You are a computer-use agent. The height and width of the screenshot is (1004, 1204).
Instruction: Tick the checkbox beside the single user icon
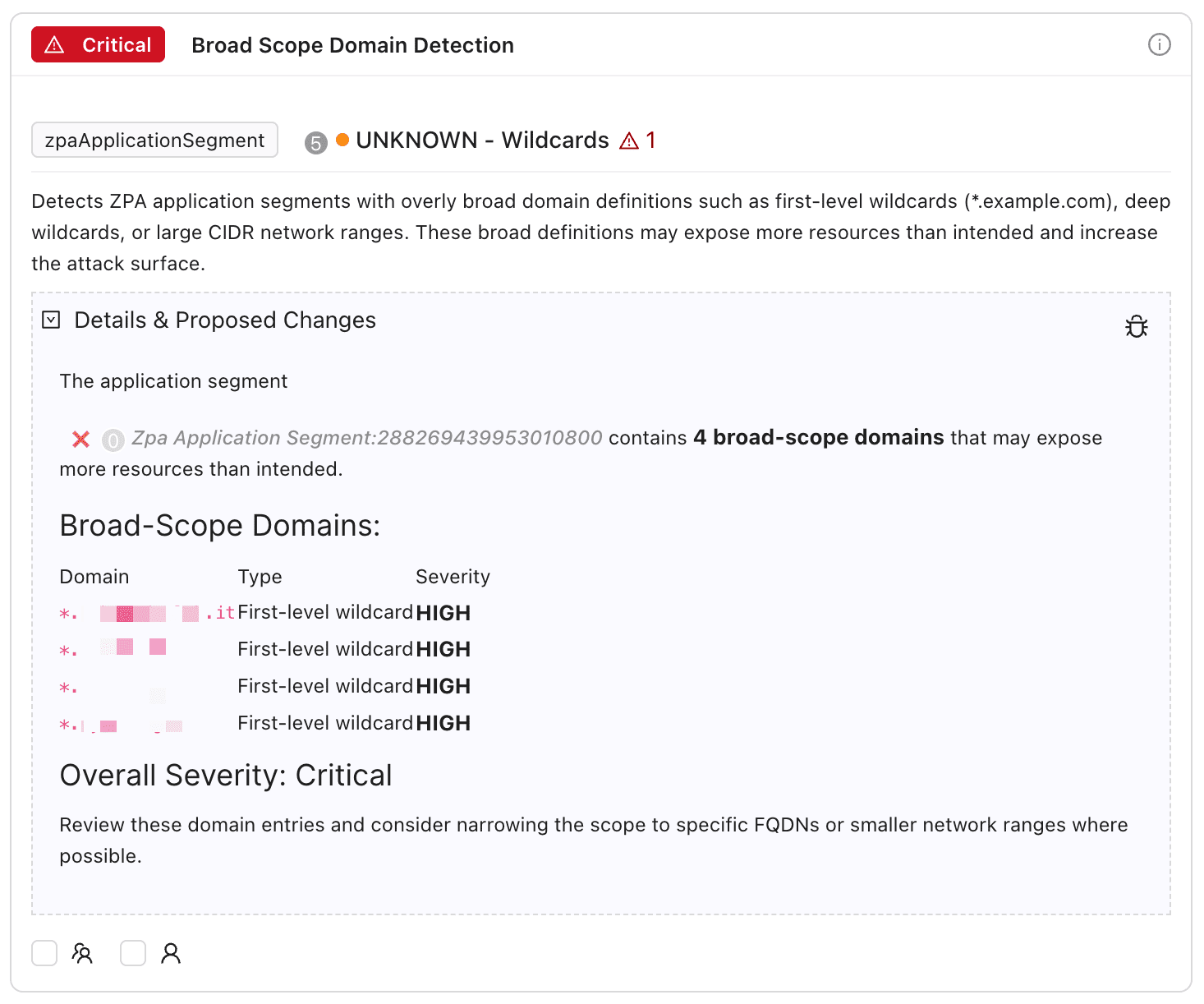point(133,953)
